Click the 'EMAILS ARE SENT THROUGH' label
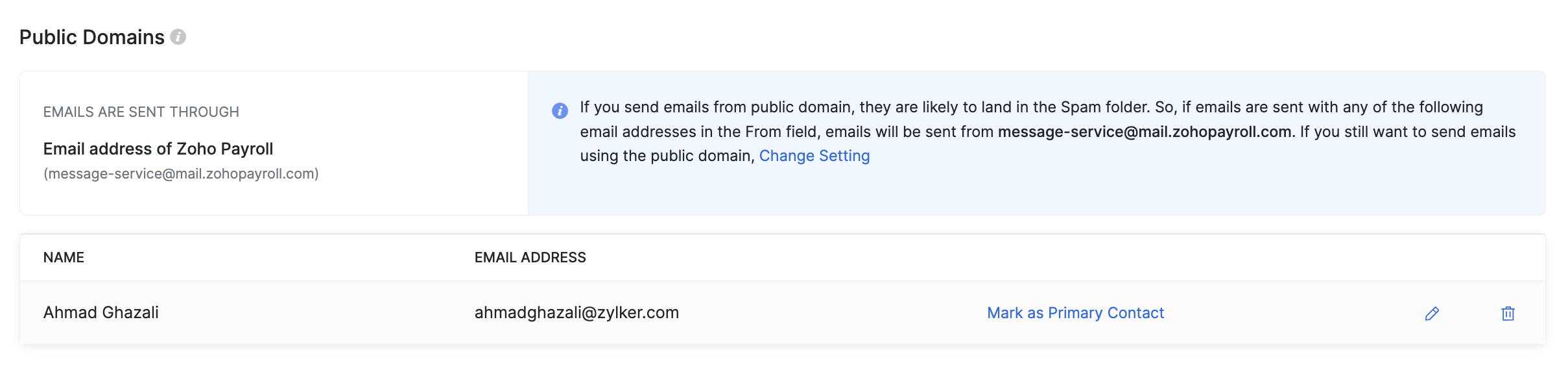The height and width of the screenshot is (374, 1568). click(x=141, y=112)
